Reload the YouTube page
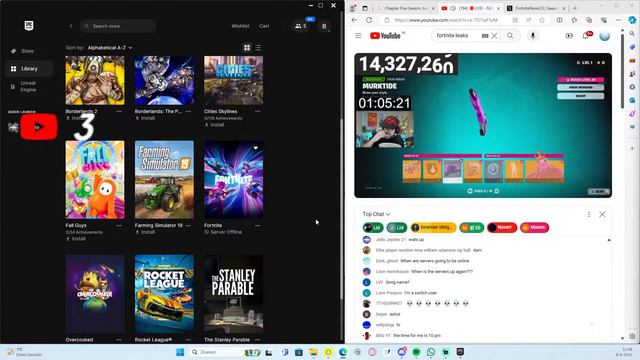The height and width of the screenshot is (360, 640). (369, 20)
